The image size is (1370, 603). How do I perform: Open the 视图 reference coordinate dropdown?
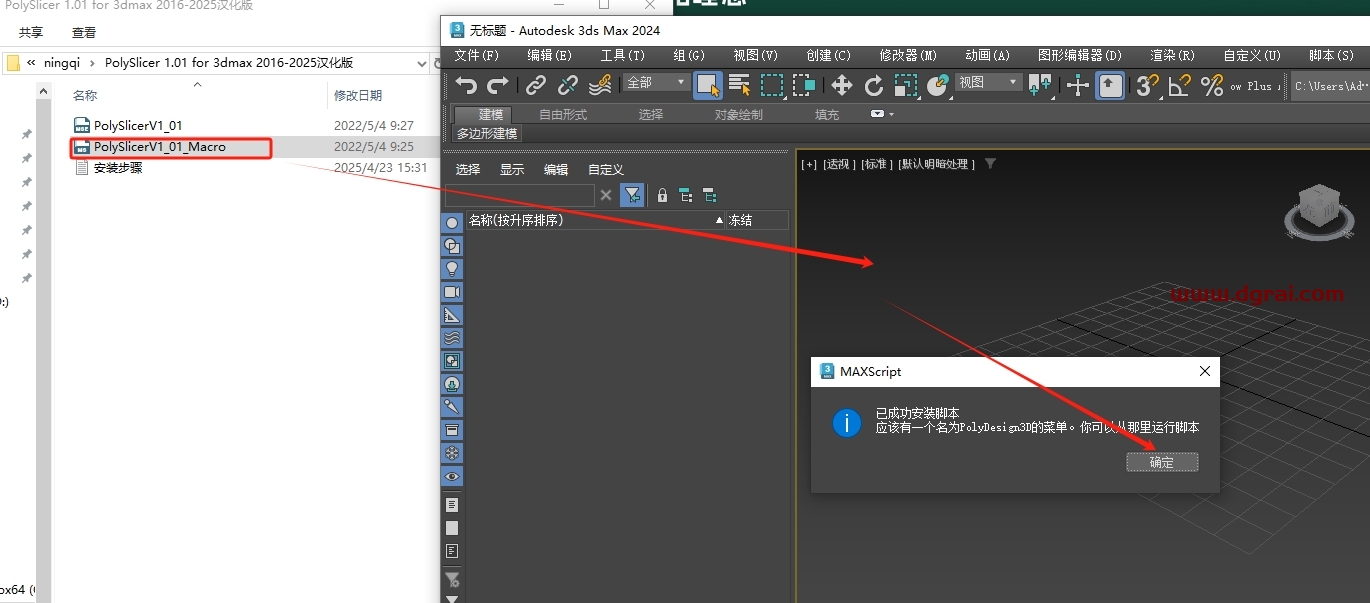(987, 82)
